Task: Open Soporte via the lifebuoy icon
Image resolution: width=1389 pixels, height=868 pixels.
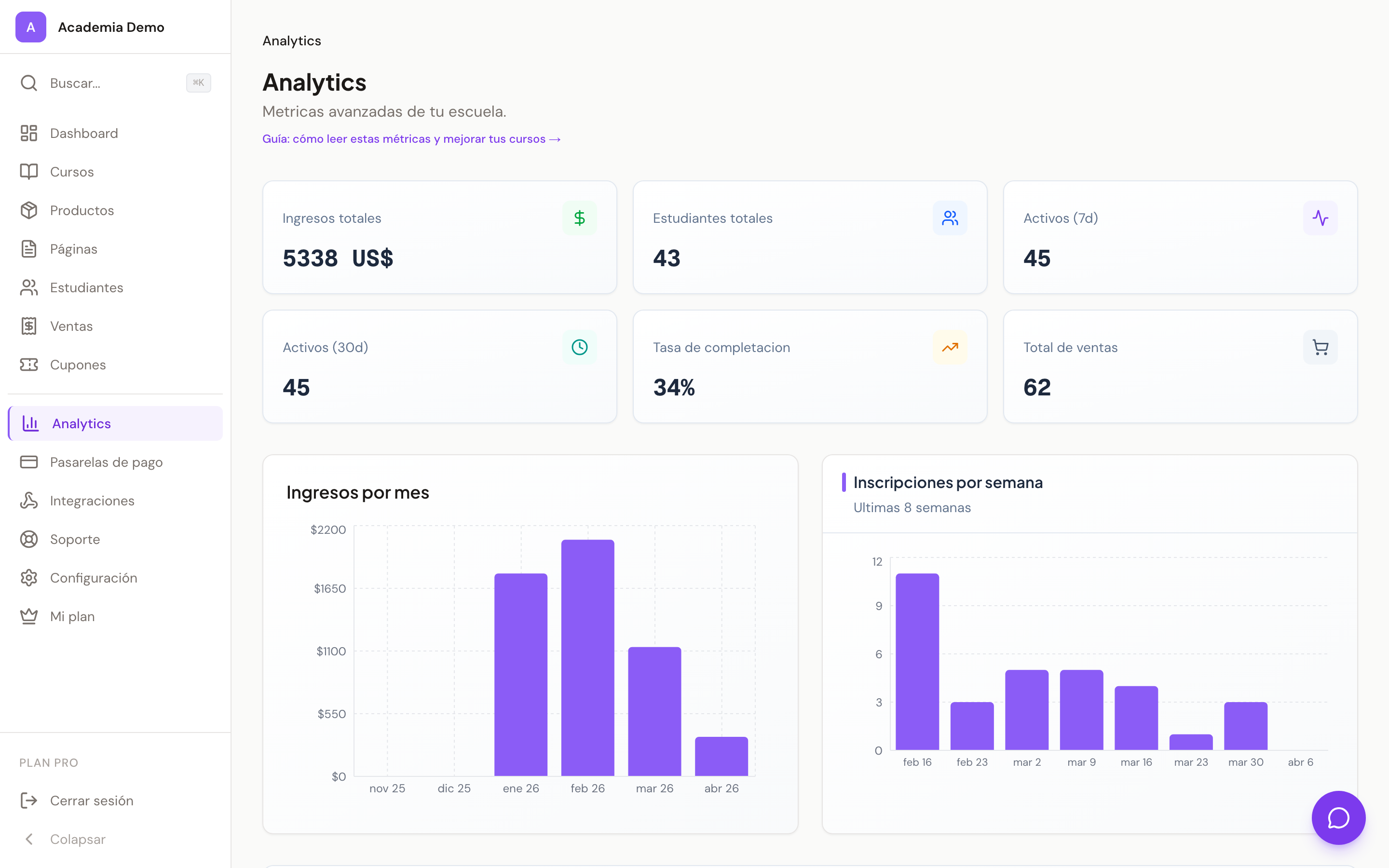Action: (29, 539)
